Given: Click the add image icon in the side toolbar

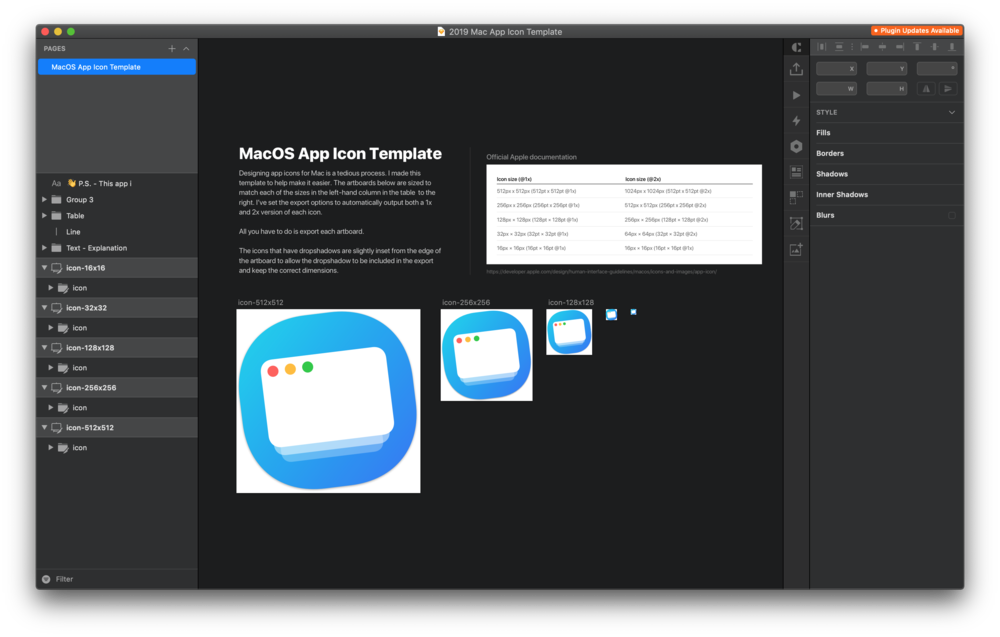Looking at the screenshot, I should (796, 250).
